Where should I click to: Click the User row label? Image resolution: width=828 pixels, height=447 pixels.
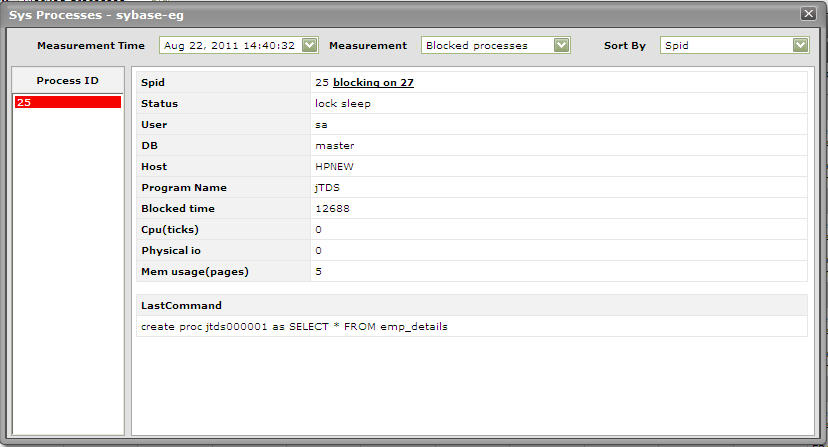pyautogui.click(x=154, y=125)
